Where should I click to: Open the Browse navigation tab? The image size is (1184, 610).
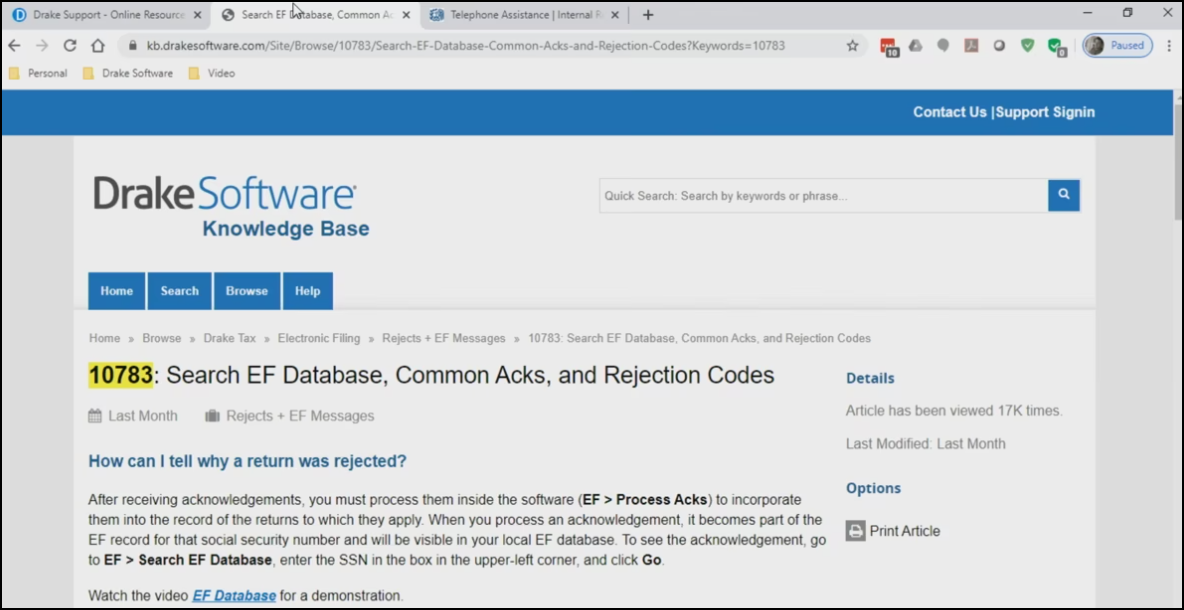pyautogui.click(x=247, y=291)
